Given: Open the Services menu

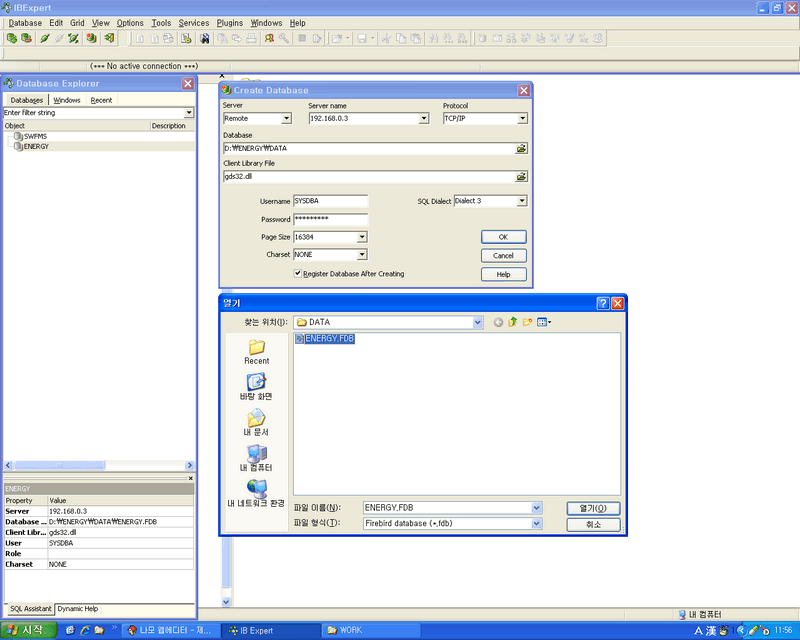Looking at the screenshot, I should pos(194,23).
